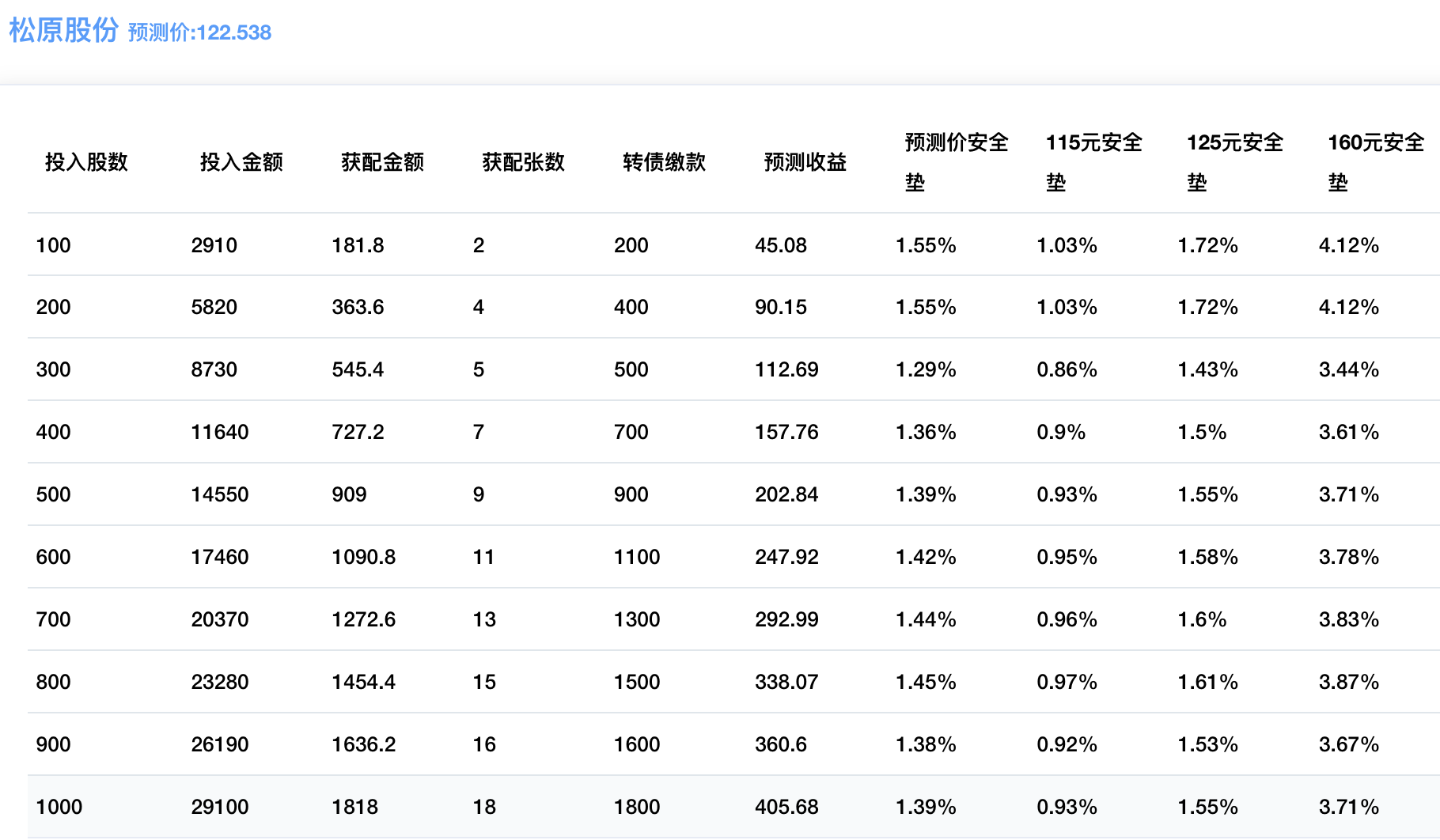Select the 1090.8 allotted amount cell

point(363,557)
